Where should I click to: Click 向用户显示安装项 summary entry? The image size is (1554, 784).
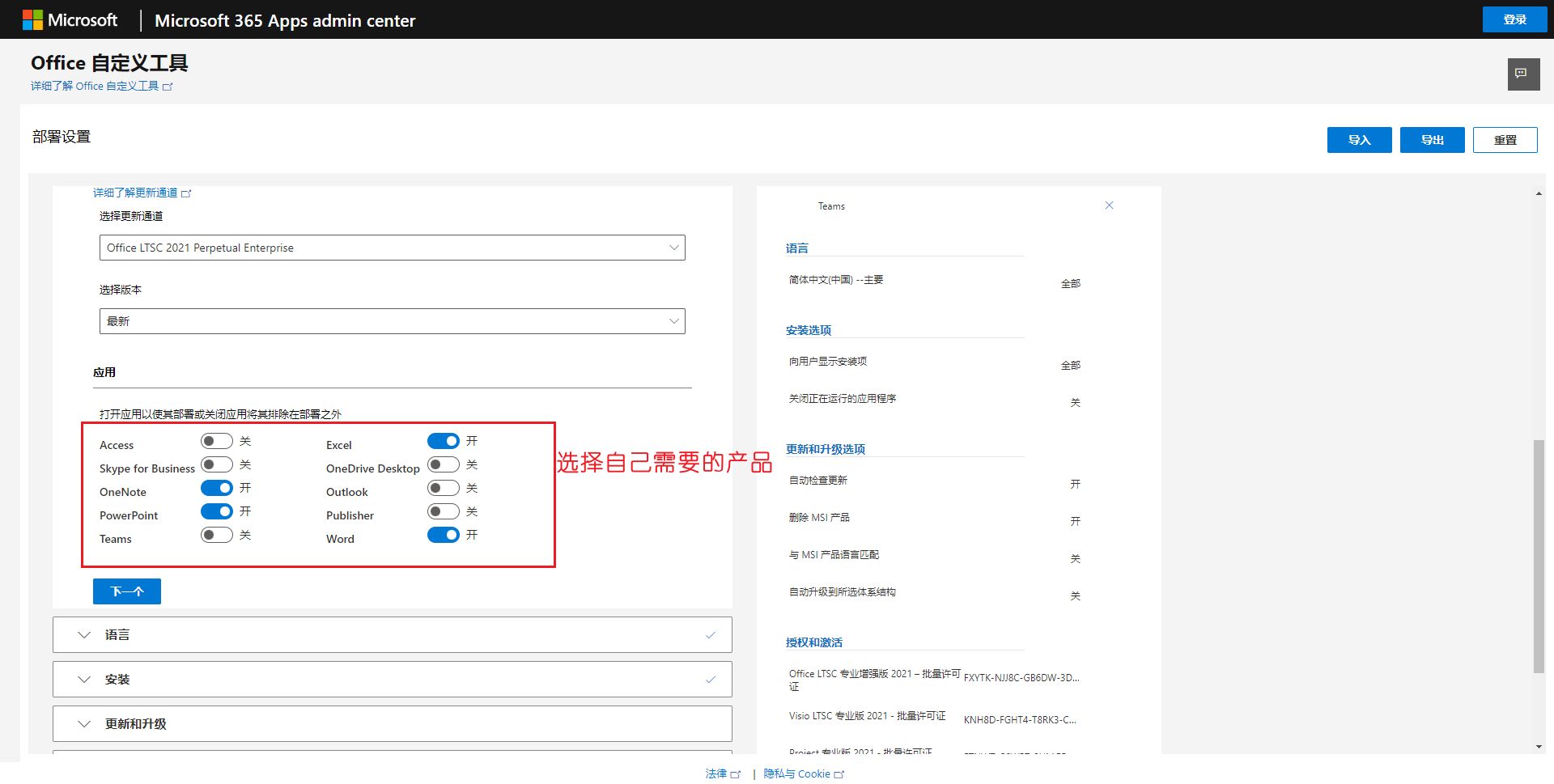[x=828, y=362]
